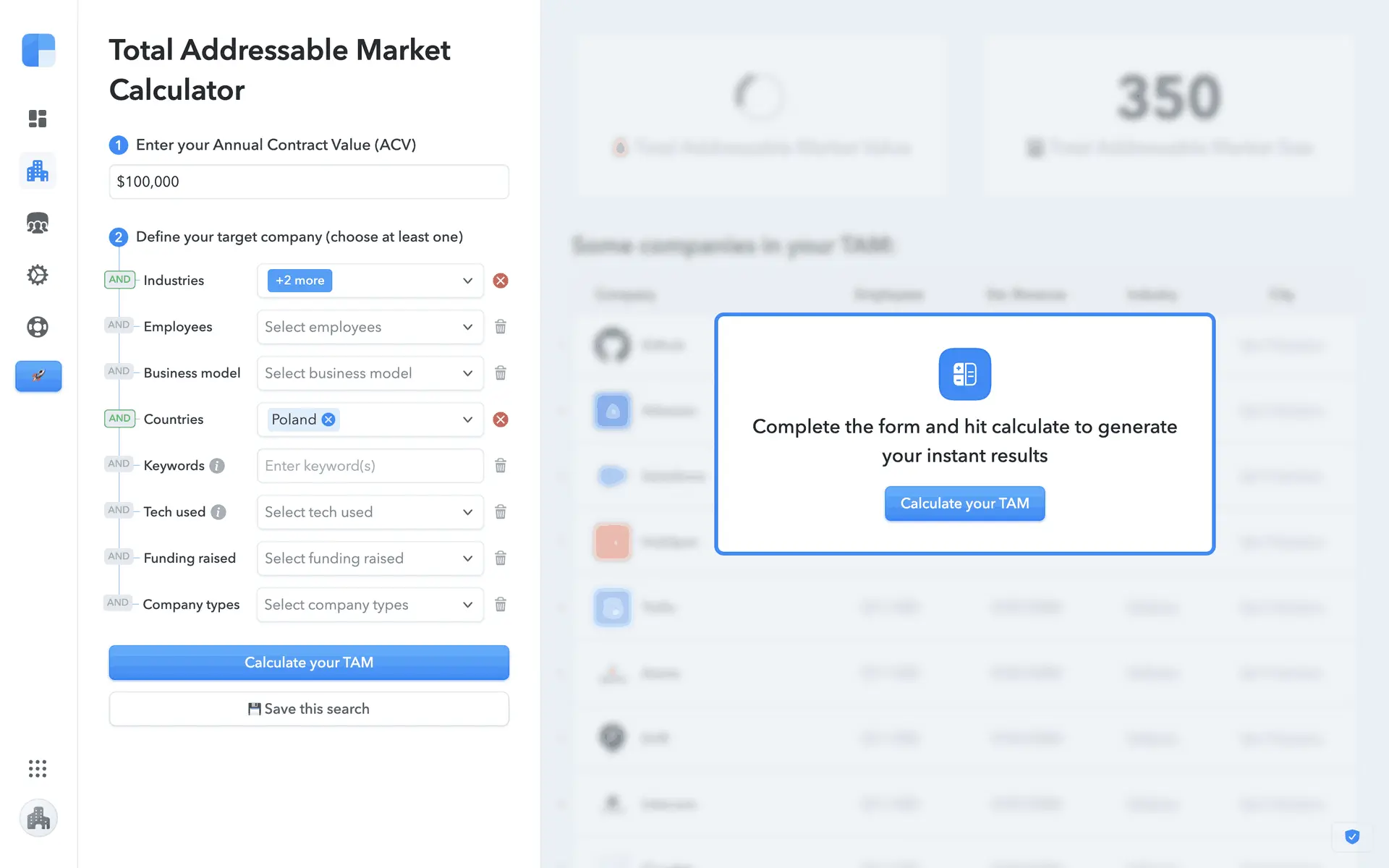
Task: Open the companies building icon in sidebar
Action: click(x=38, y=171)
